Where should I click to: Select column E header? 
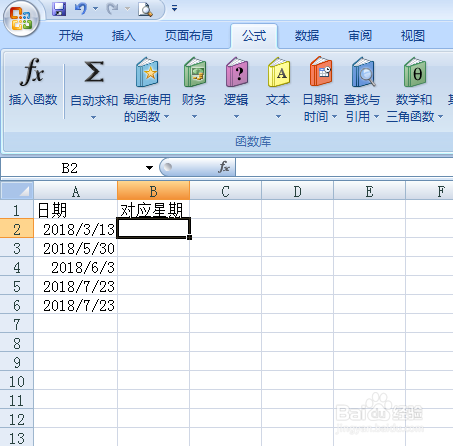pos(369,191)
